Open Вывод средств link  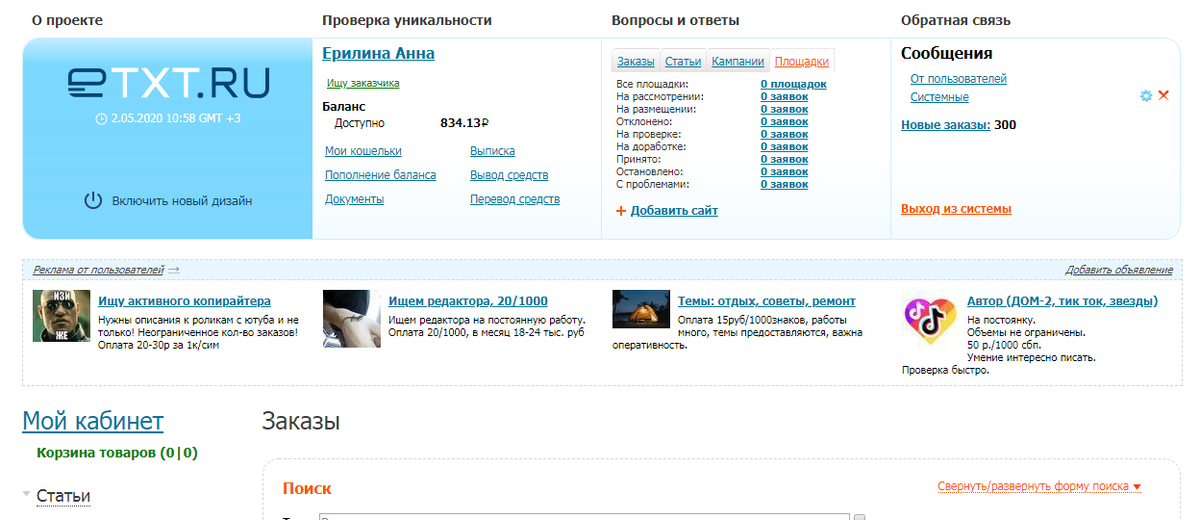(x=509, y=175)
